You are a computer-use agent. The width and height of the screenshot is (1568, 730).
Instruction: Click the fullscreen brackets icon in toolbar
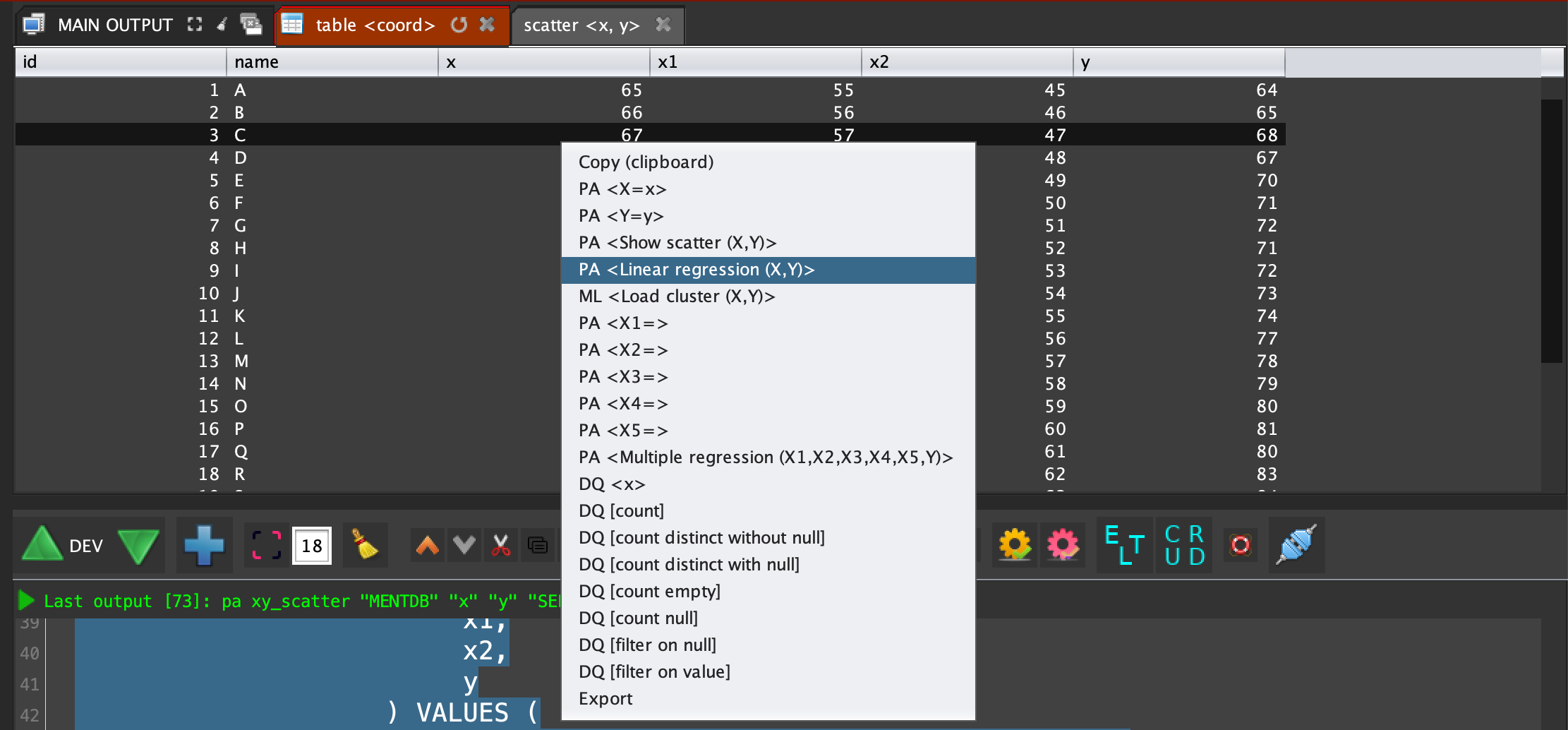click(x=267, y=545)
